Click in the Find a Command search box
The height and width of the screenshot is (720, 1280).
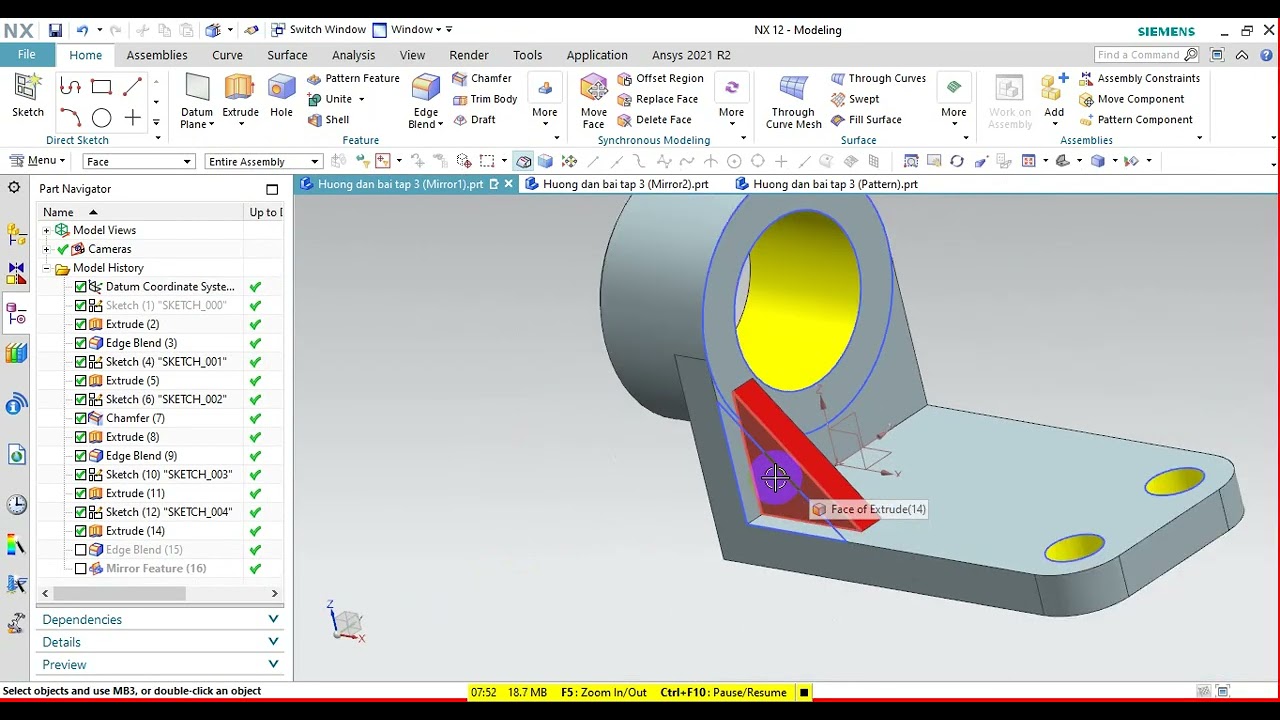[1146, 55]
